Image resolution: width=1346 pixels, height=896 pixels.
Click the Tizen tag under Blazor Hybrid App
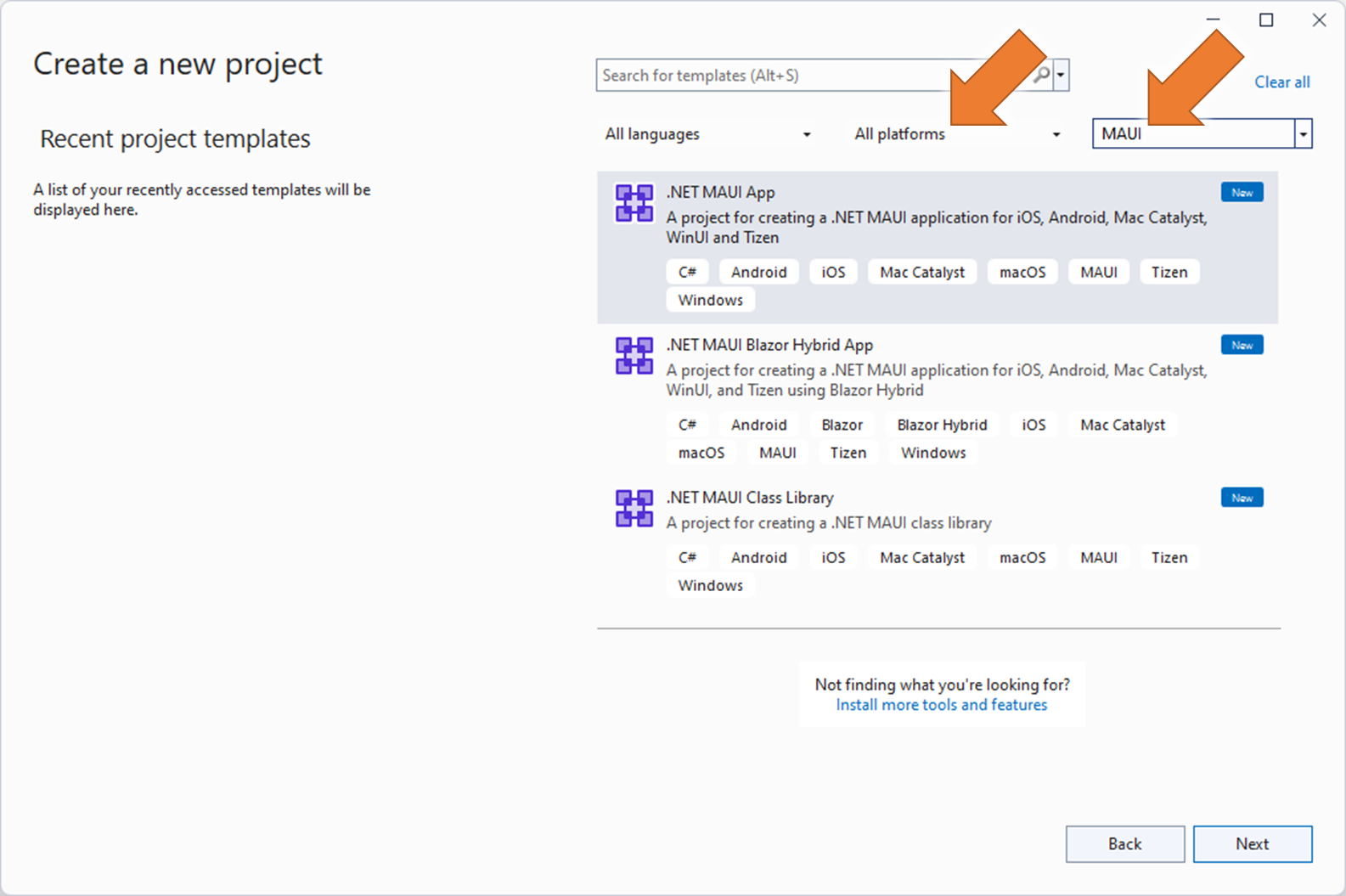848,453
